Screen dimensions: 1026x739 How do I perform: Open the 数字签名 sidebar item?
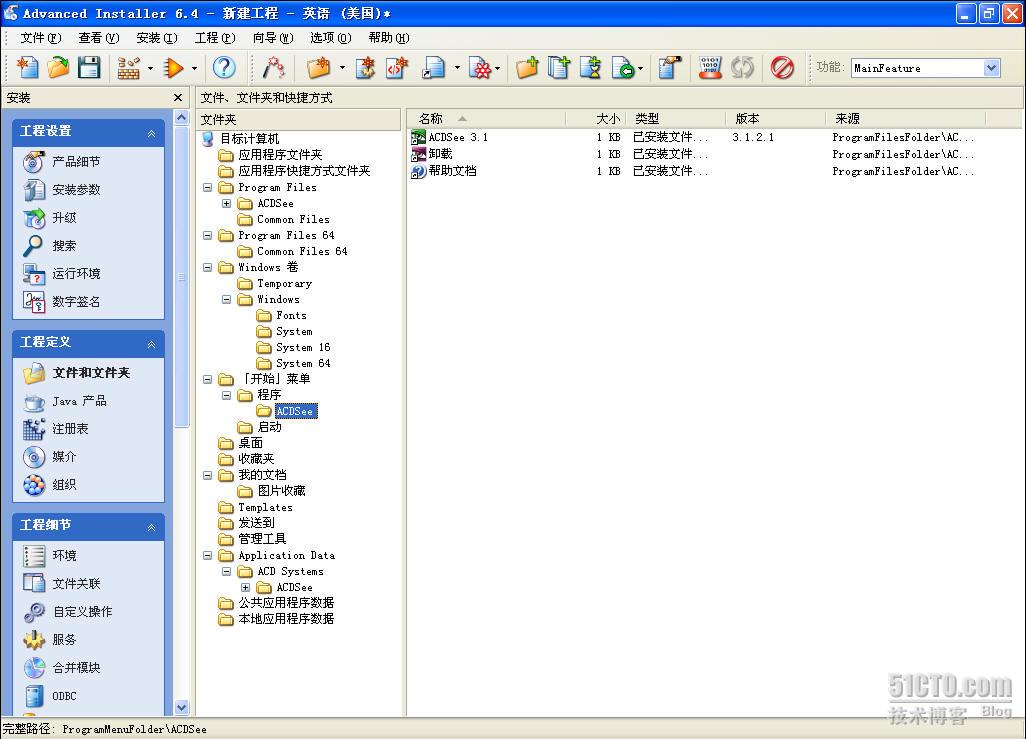pos(62,302)
